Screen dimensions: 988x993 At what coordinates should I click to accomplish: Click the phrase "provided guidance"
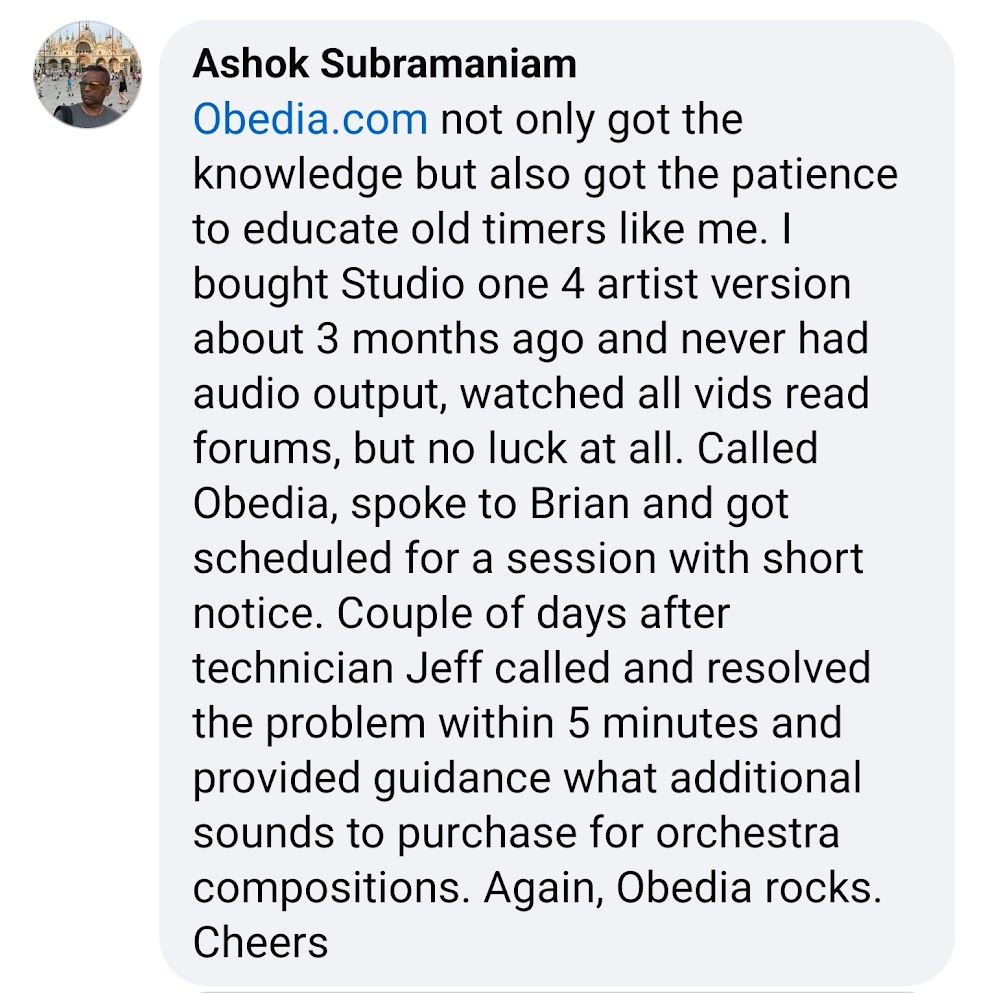pos(372,778)
